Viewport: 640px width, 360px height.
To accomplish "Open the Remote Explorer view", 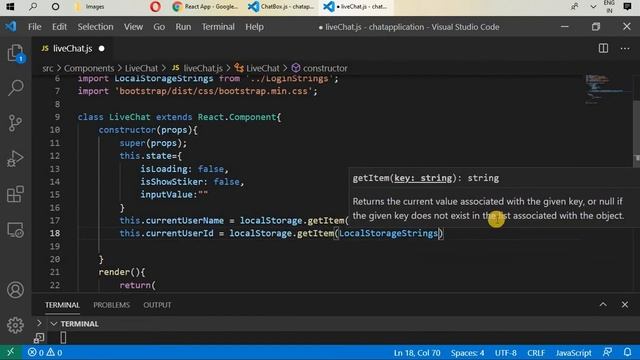I will [x=16, y=230].
